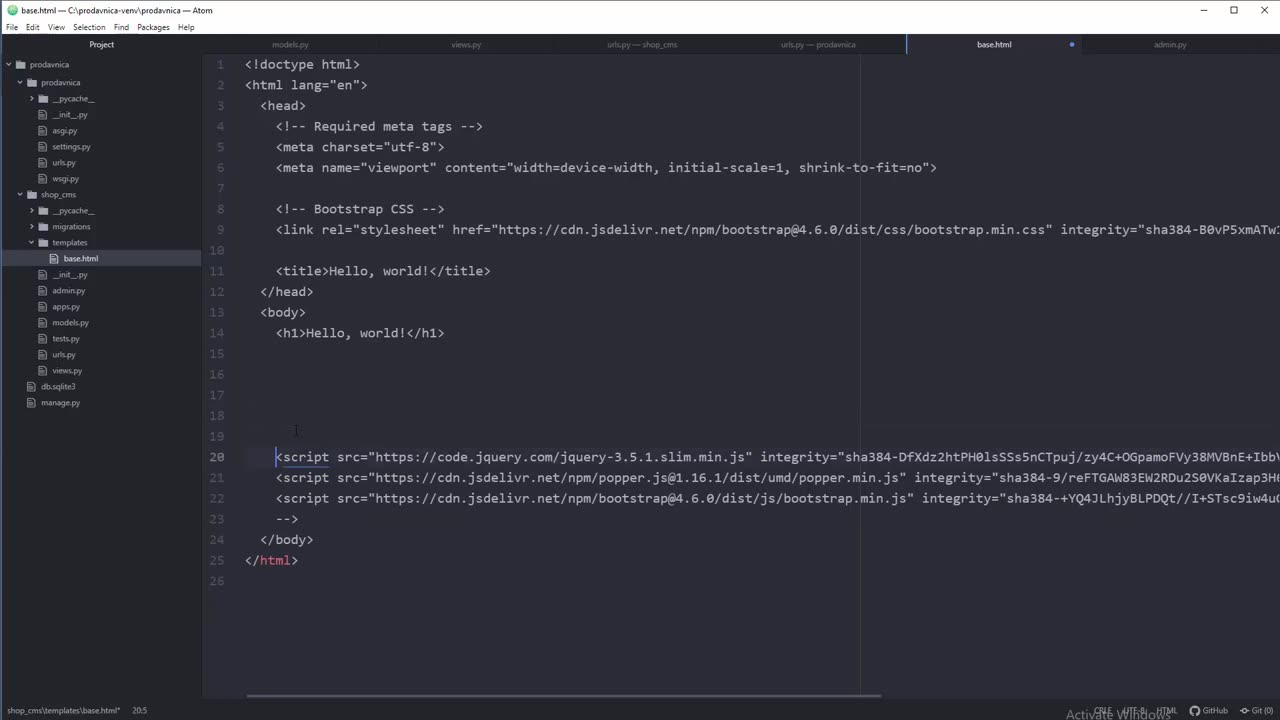1280x720 pixels.
Task: Open urls.py under shop_cms folder
Action: (x=64, y=355)
